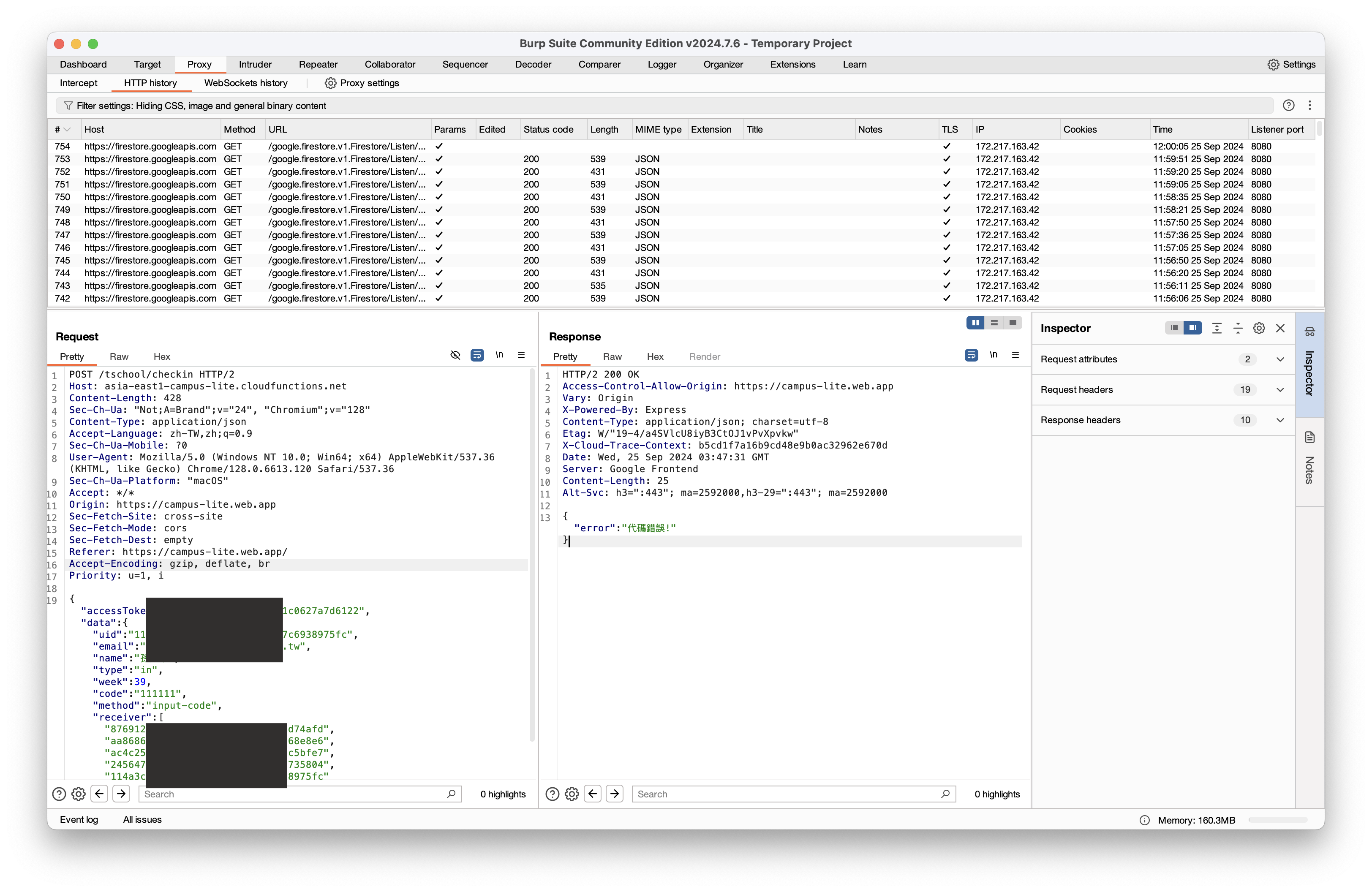Image resolution: width=1372 pixels, height=892 pixels.
Task: Click the memory usage progress bar
Action: [x=1278, y=821]
